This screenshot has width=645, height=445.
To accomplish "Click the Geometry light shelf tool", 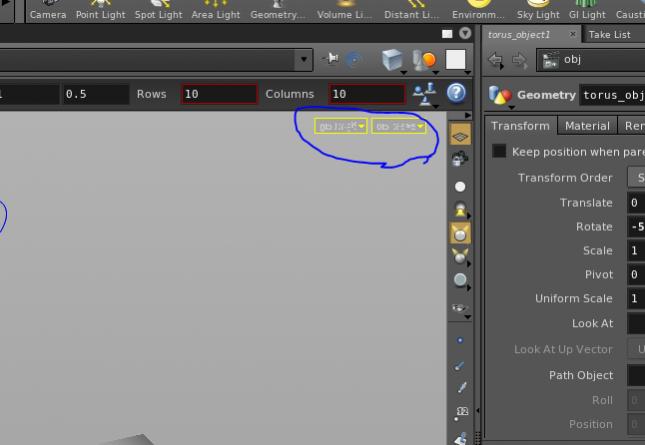I will (x=278, y=10).
